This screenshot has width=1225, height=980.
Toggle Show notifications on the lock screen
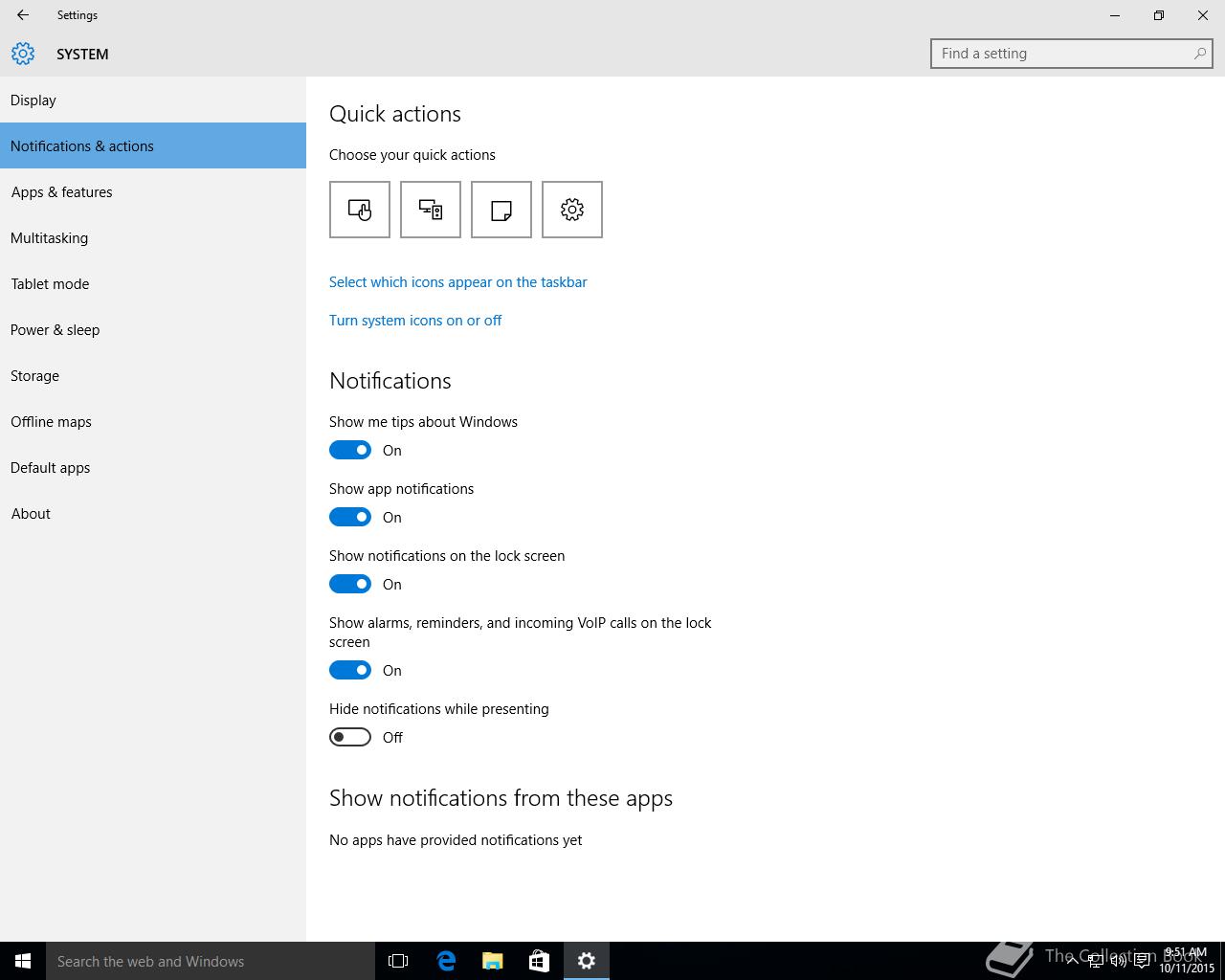350,584
